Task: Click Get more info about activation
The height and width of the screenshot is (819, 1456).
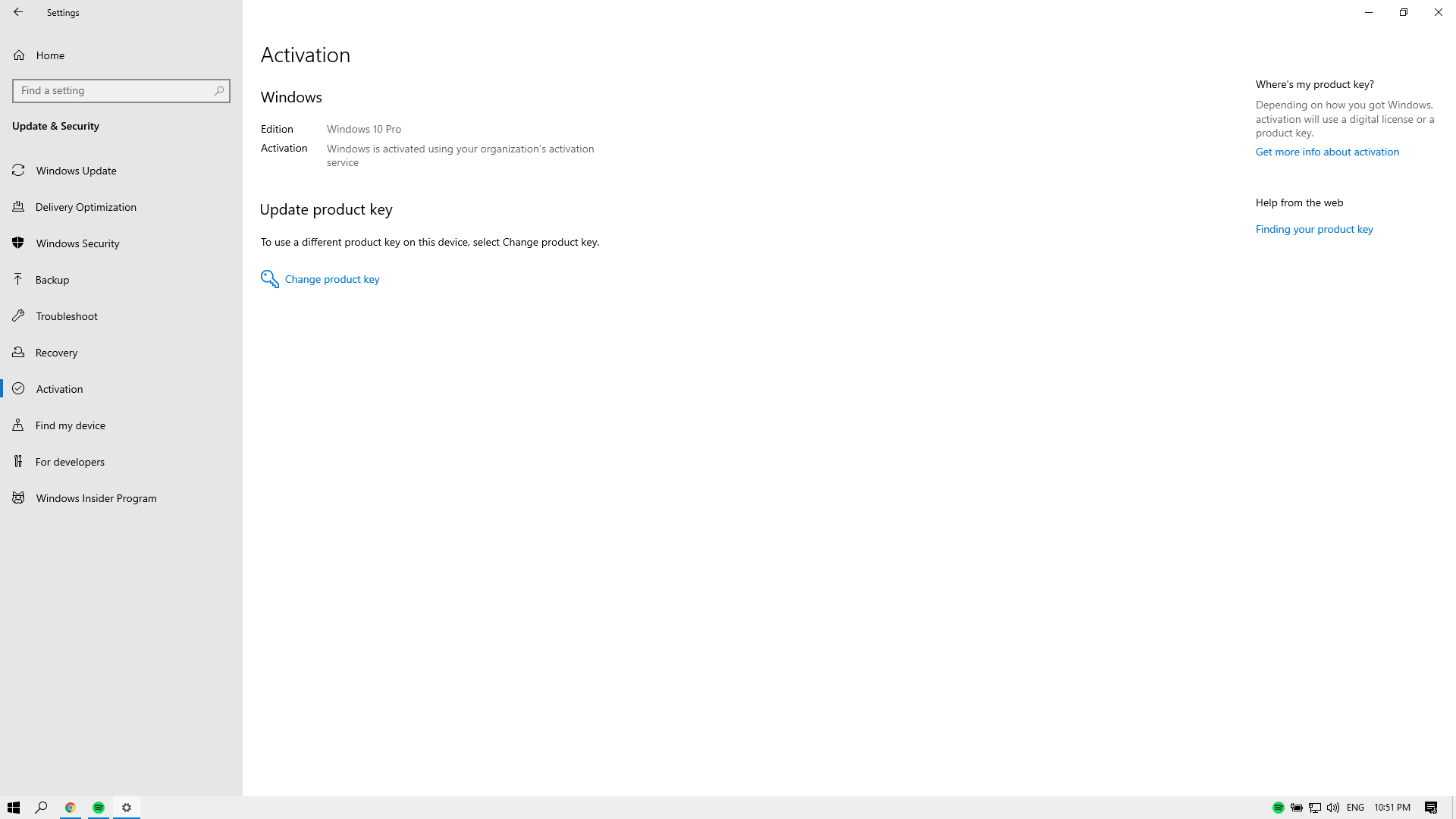Action: point(1328,151)
